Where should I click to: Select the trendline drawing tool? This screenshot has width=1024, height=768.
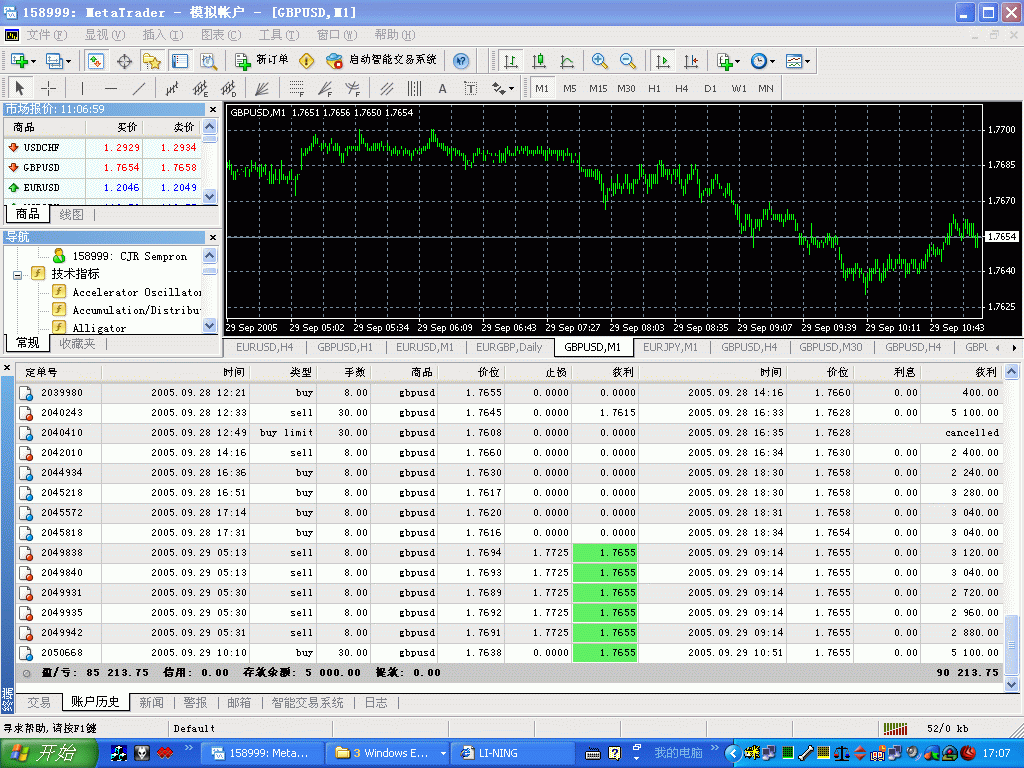click(x=139, y=88)
